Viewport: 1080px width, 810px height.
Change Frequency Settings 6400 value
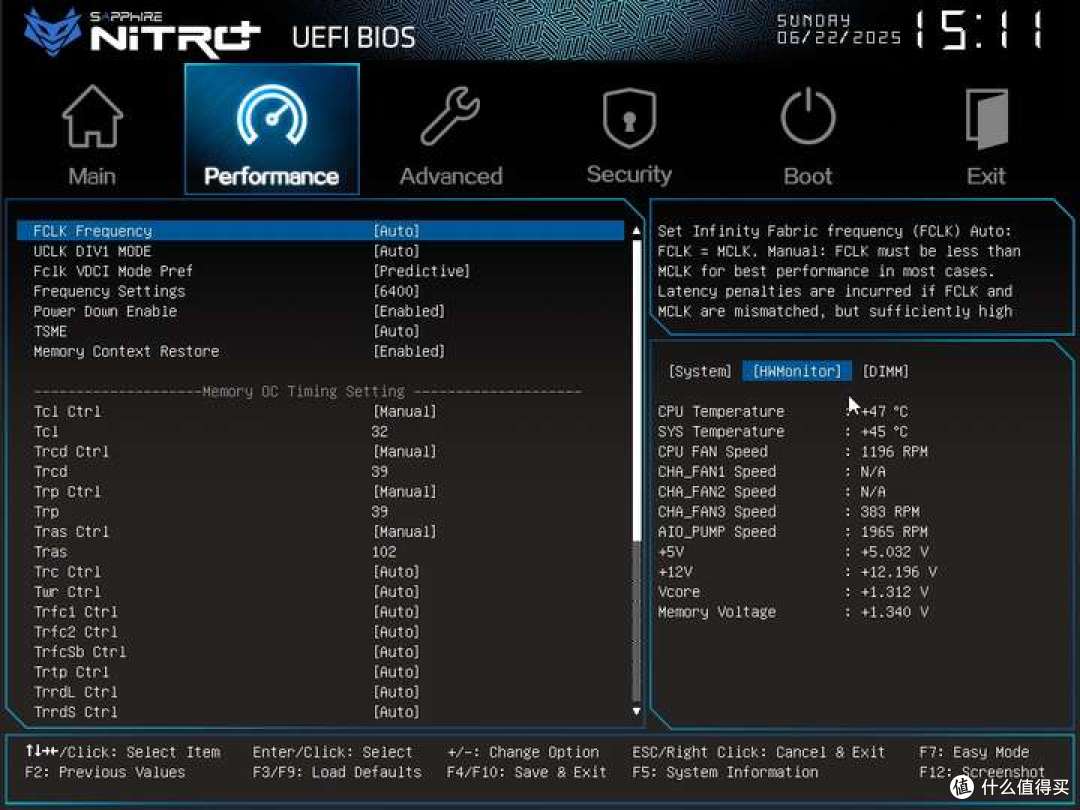click(x=397, y=291)
